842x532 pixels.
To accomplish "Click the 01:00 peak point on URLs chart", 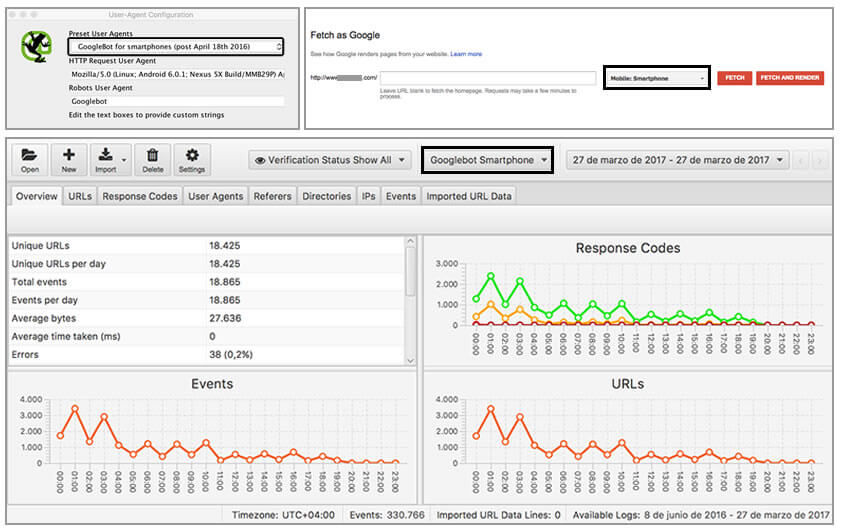I will 490,409.
